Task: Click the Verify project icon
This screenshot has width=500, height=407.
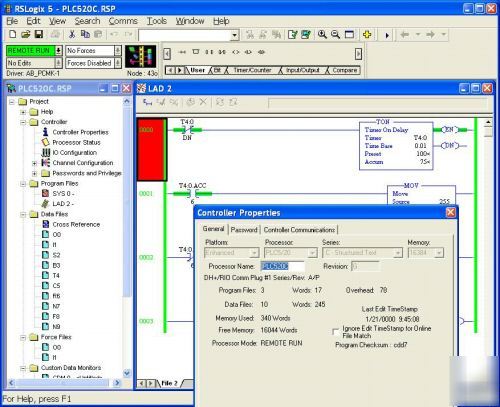Action: (306, 34)
